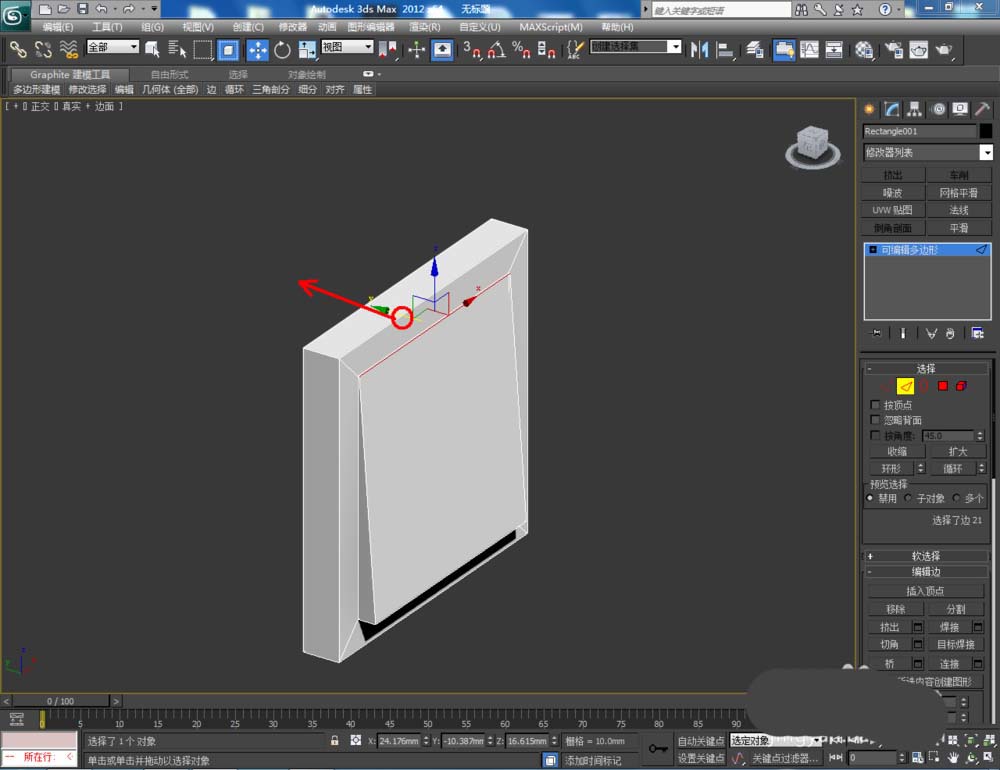Open the MAXScript(M) menu
The image size is (1000, 770).
point(551,27)
